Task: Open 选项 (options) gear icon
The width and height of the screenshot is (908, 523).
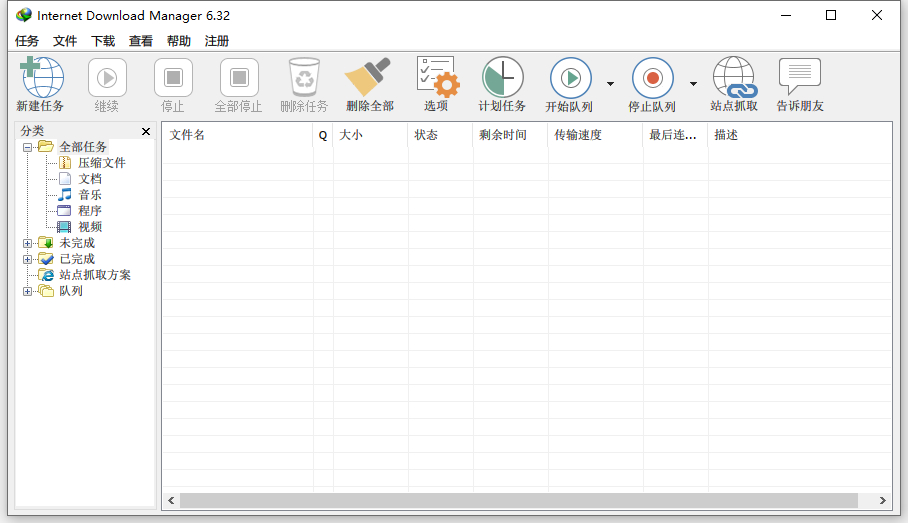Action: 438,76
